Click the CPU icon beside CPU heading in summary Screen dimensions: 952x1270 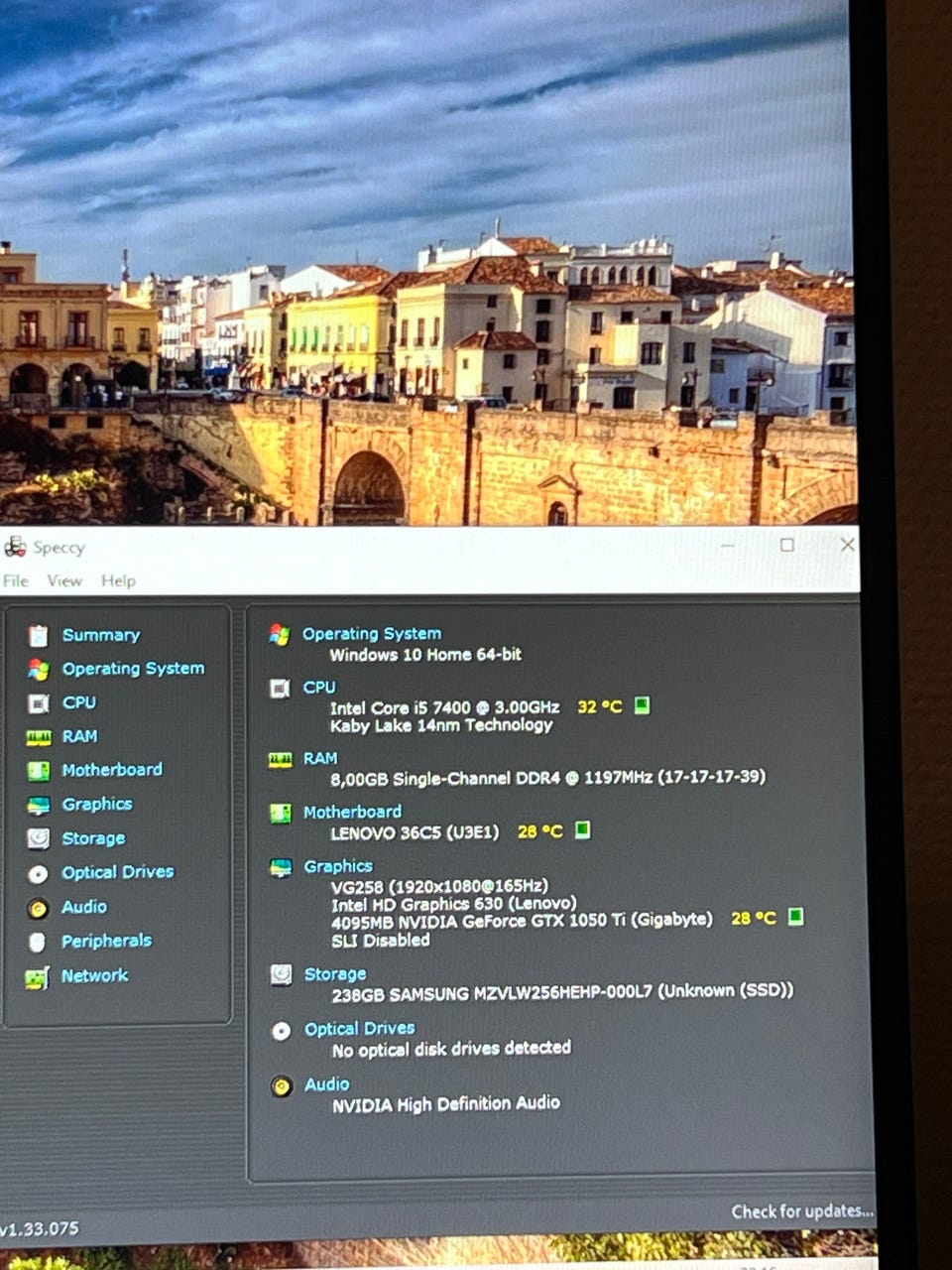(x=281, y=688)
